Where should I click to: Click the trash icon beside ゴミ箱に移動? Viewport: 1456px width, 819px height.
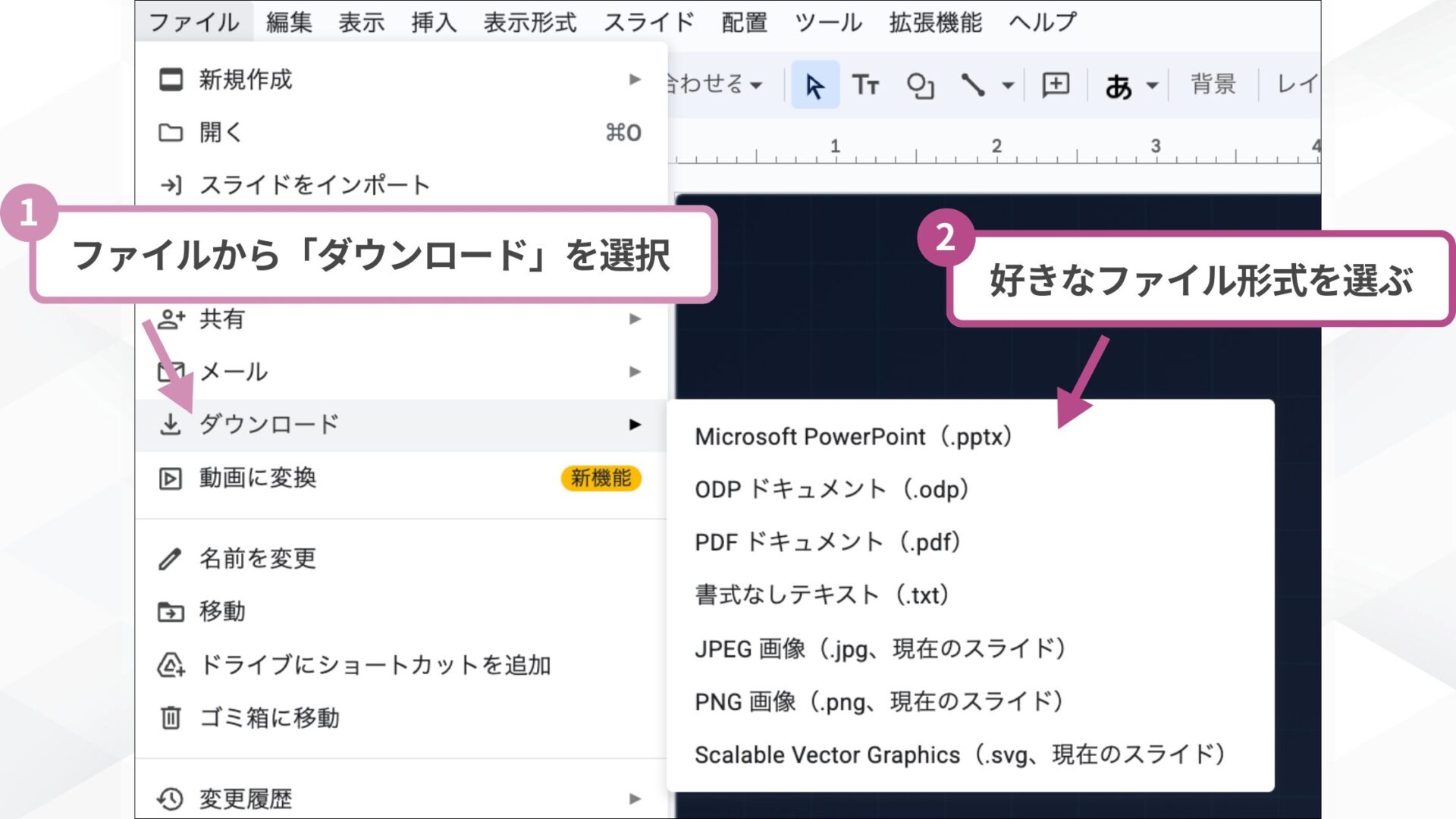click(x=170, y=717)
